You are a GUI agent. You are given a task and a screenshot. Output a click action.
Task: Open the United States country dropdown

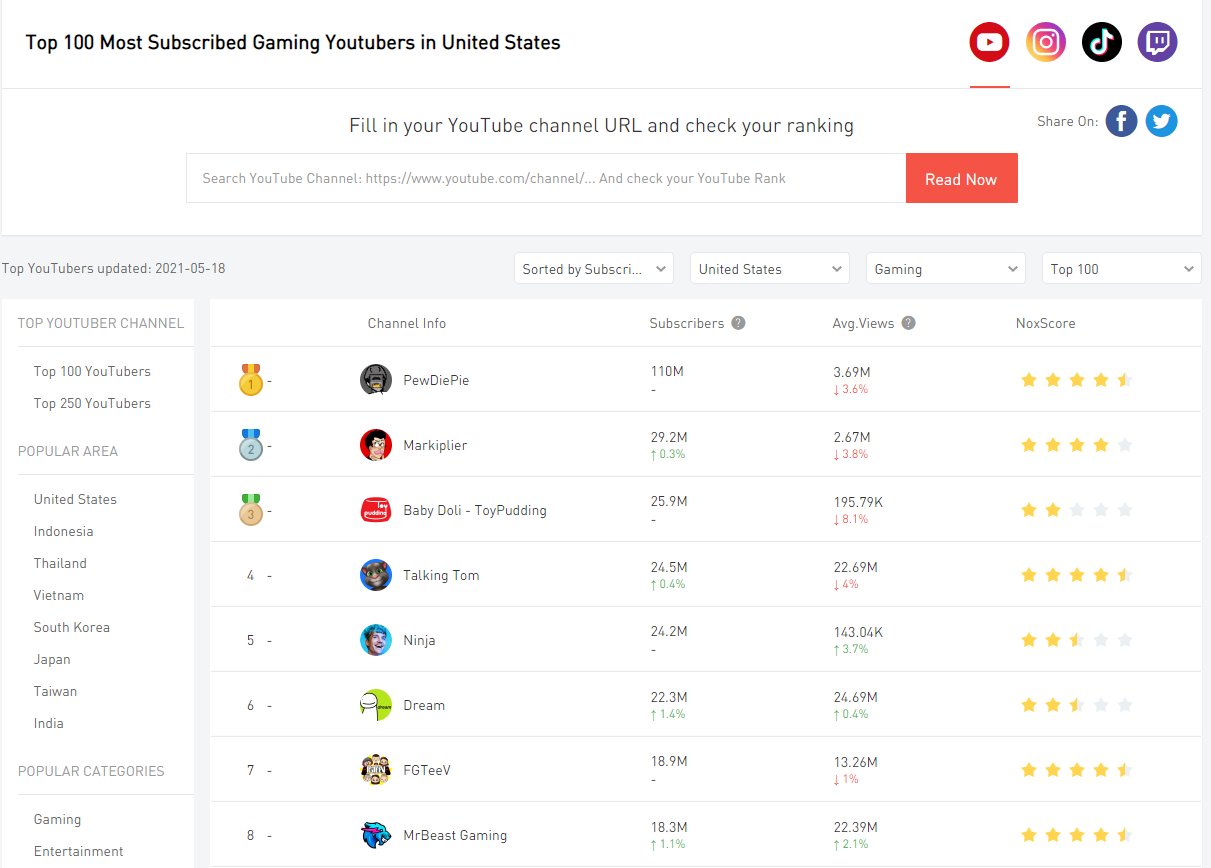click(770, 268)
